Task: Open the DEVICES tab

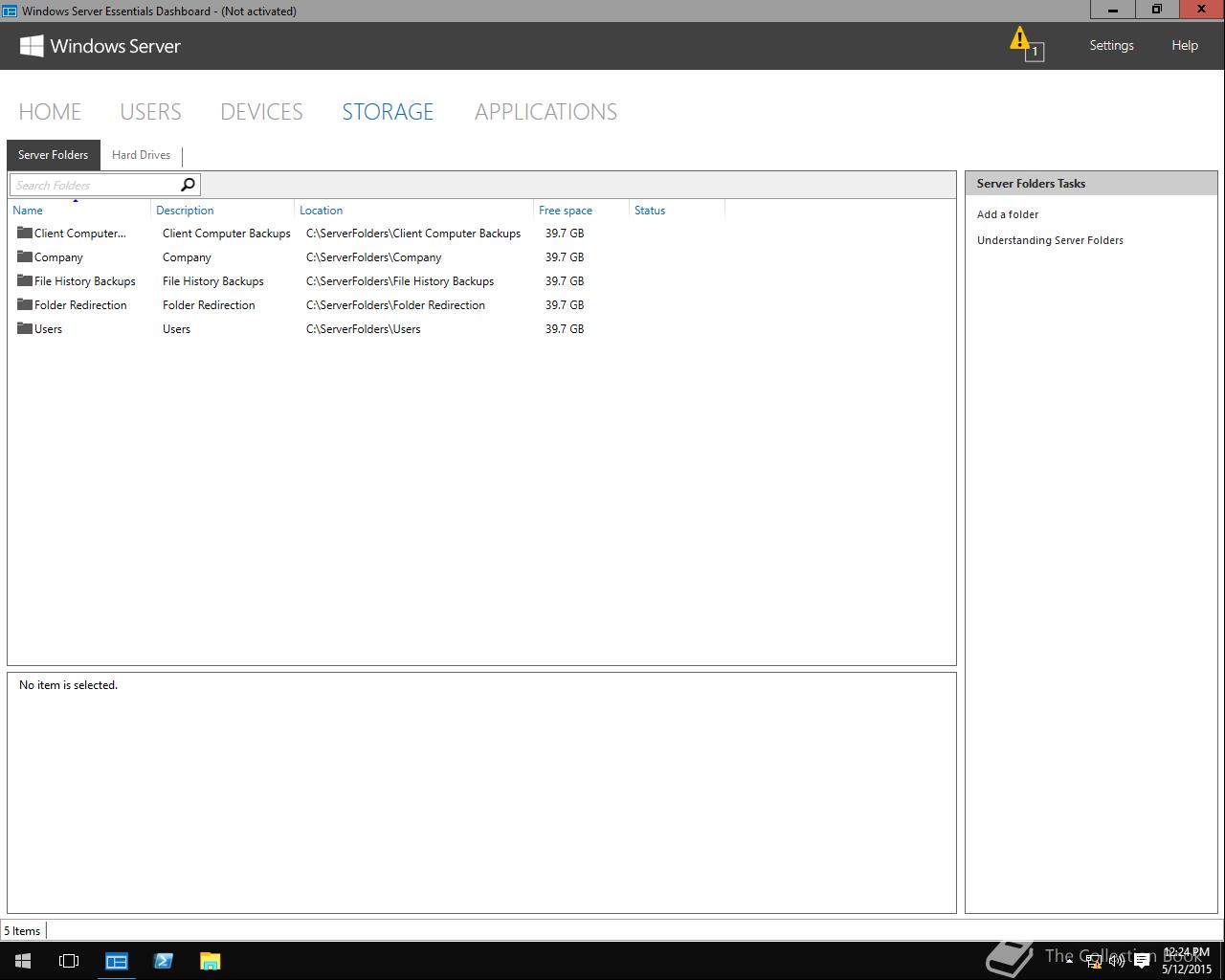Action: tap(261, 112)
